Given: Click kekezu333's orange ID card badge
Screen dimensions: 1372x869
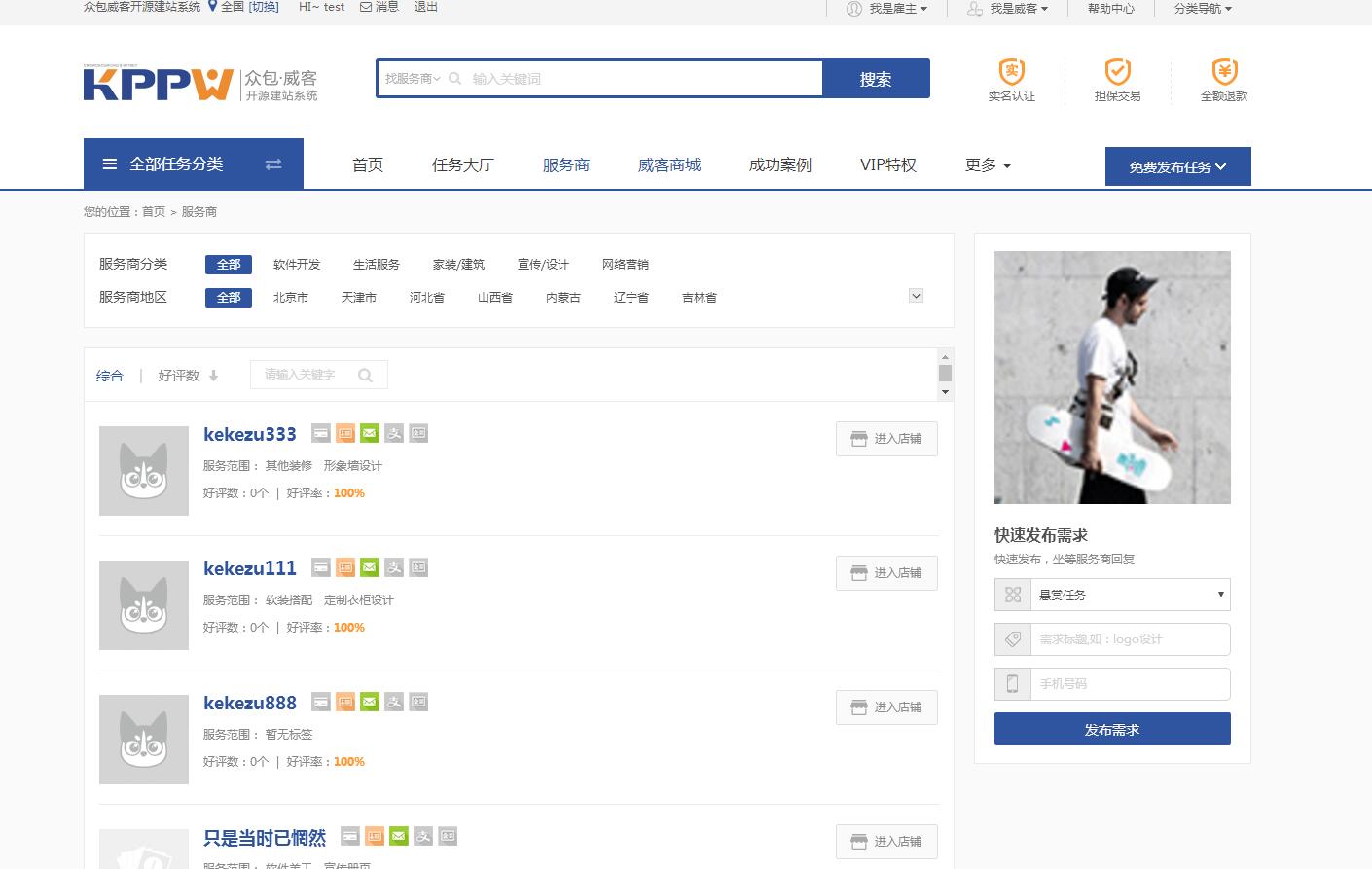Looking at the screenshot, I should tap(345, 433).
